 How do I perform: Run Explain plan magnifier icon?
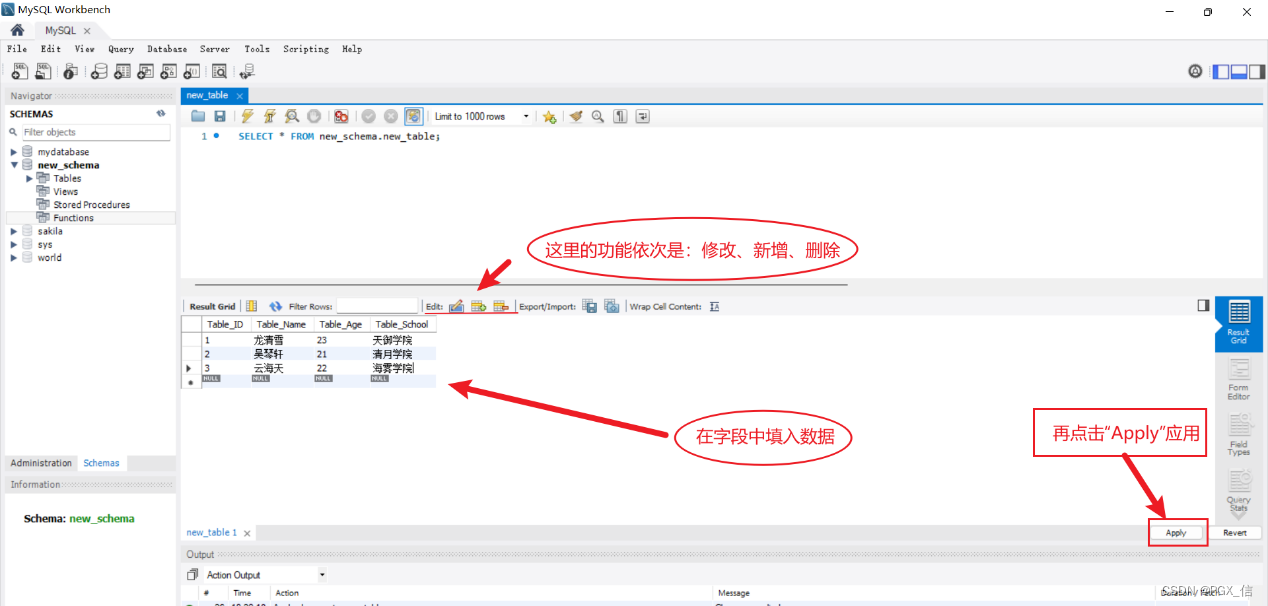pos(292,116)
